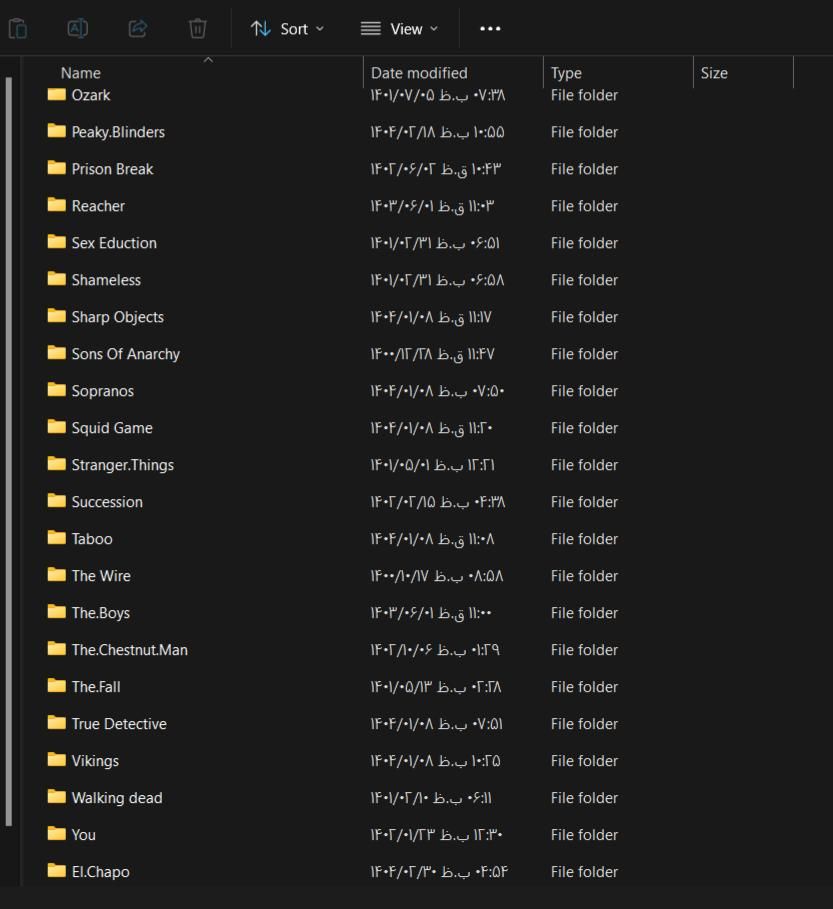Click the Vikings name text
833x909 pixels.
click(95, 761)
